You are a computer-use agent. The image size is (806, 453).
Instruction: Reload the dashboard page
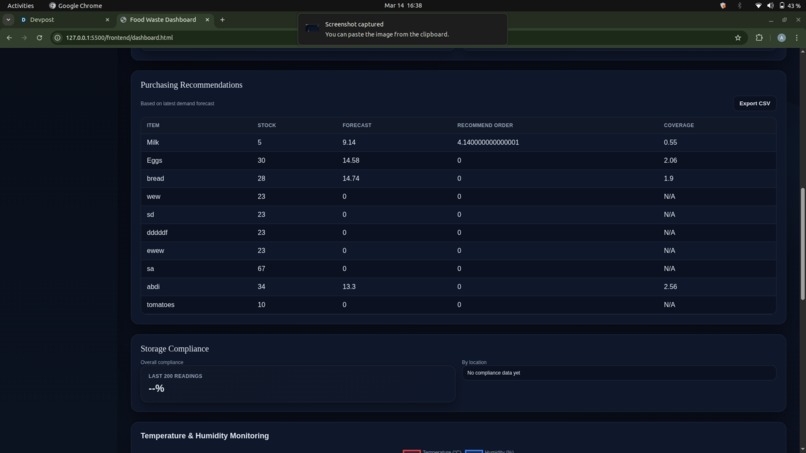pos(39,38)
